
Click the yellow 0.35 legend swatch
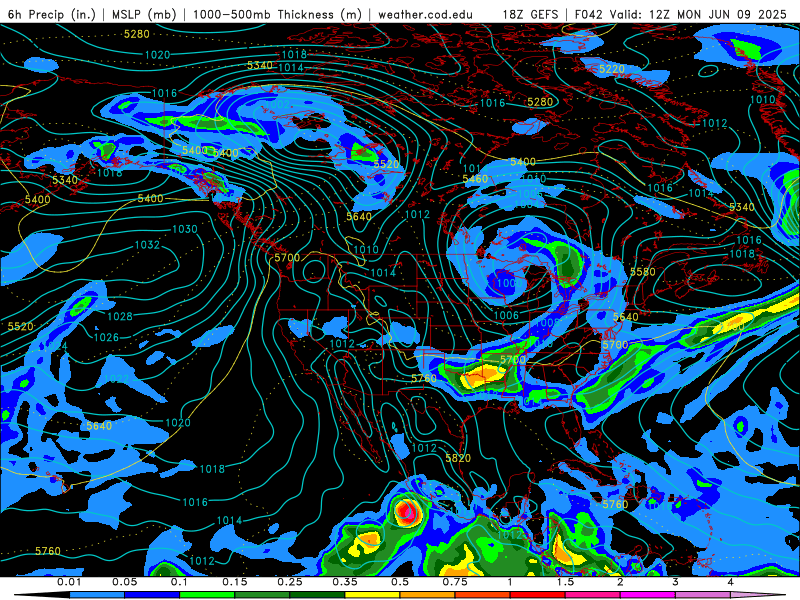pyautogui.click(x=372, y=595)
